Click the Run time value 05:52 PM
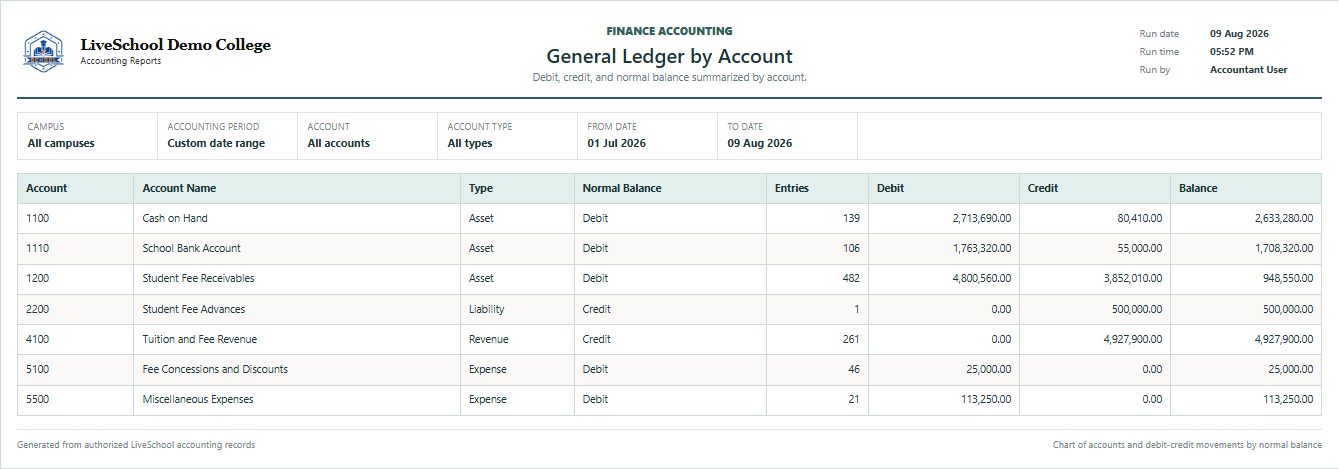This screenshot has height=469, width=1339. [1232, 51]
